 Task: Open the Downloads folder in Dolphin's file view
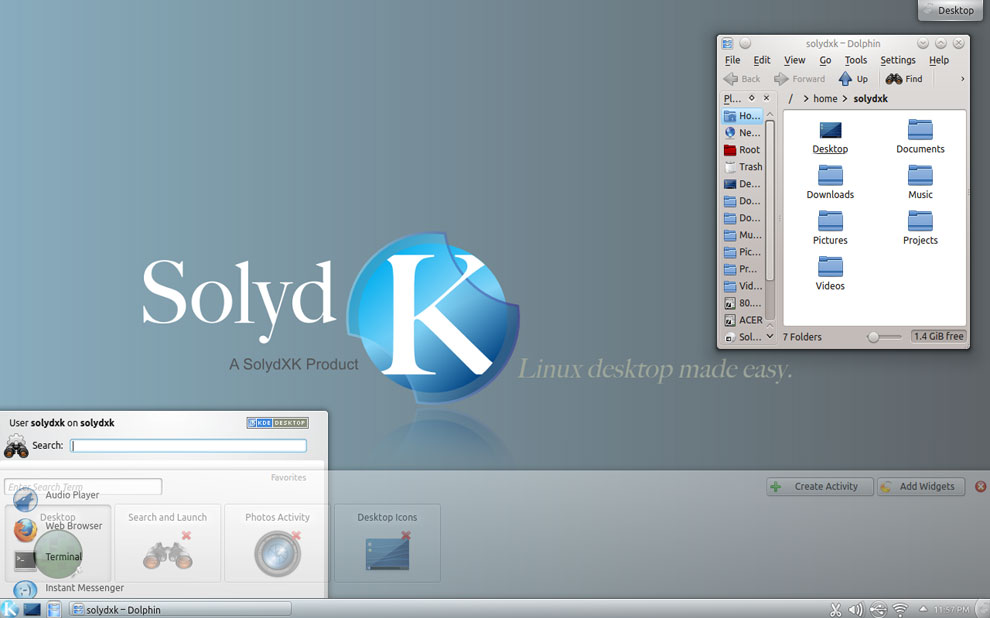pyautogui.click(x=830, y=183)
